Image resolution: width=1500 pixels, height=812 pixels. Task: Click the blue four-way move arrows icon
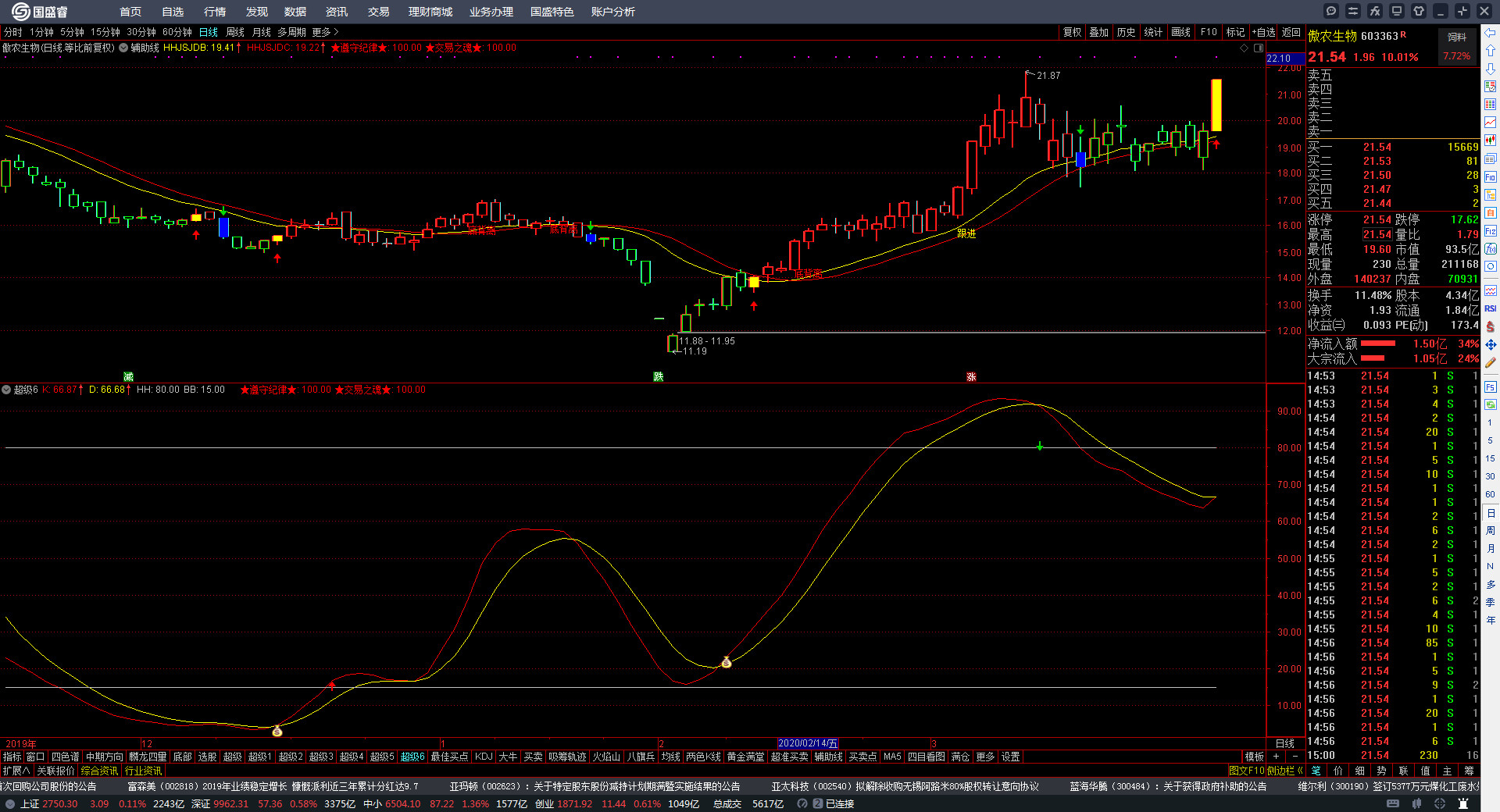tap(1491, 344)
